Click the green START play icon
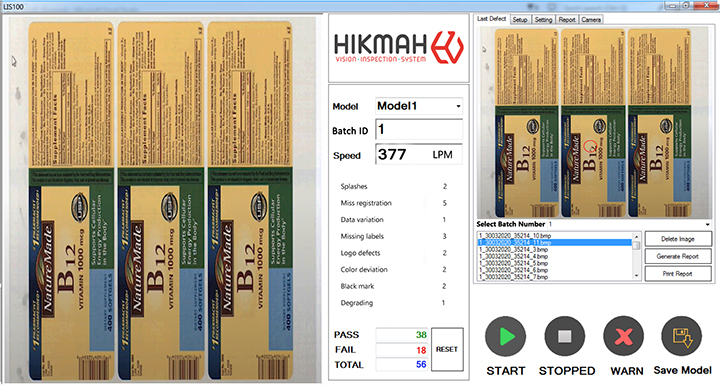 click(505, 336)
